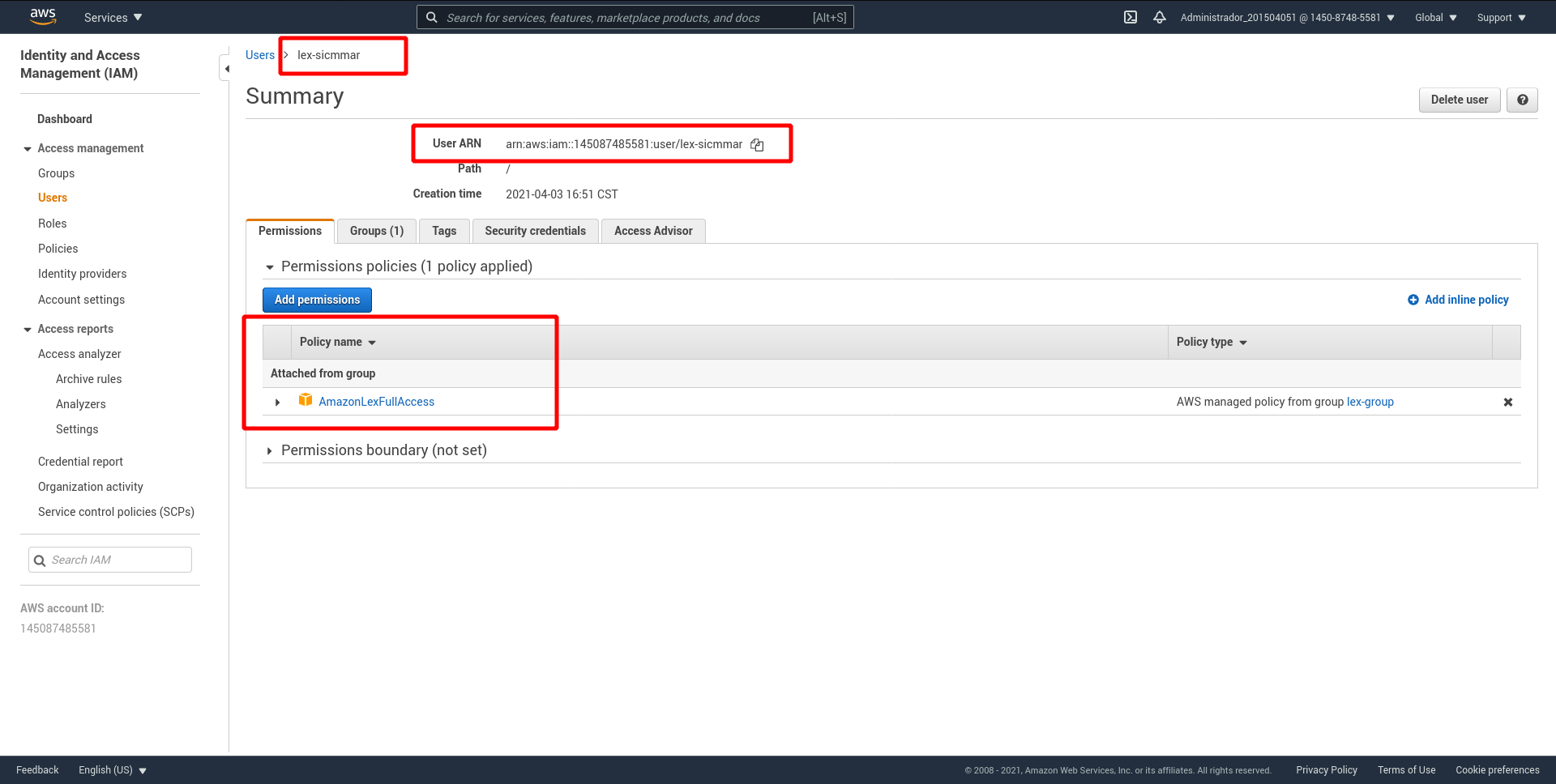Click the Users breadcrumb link
Screen dimensions: 1556x784
(260, 55)
